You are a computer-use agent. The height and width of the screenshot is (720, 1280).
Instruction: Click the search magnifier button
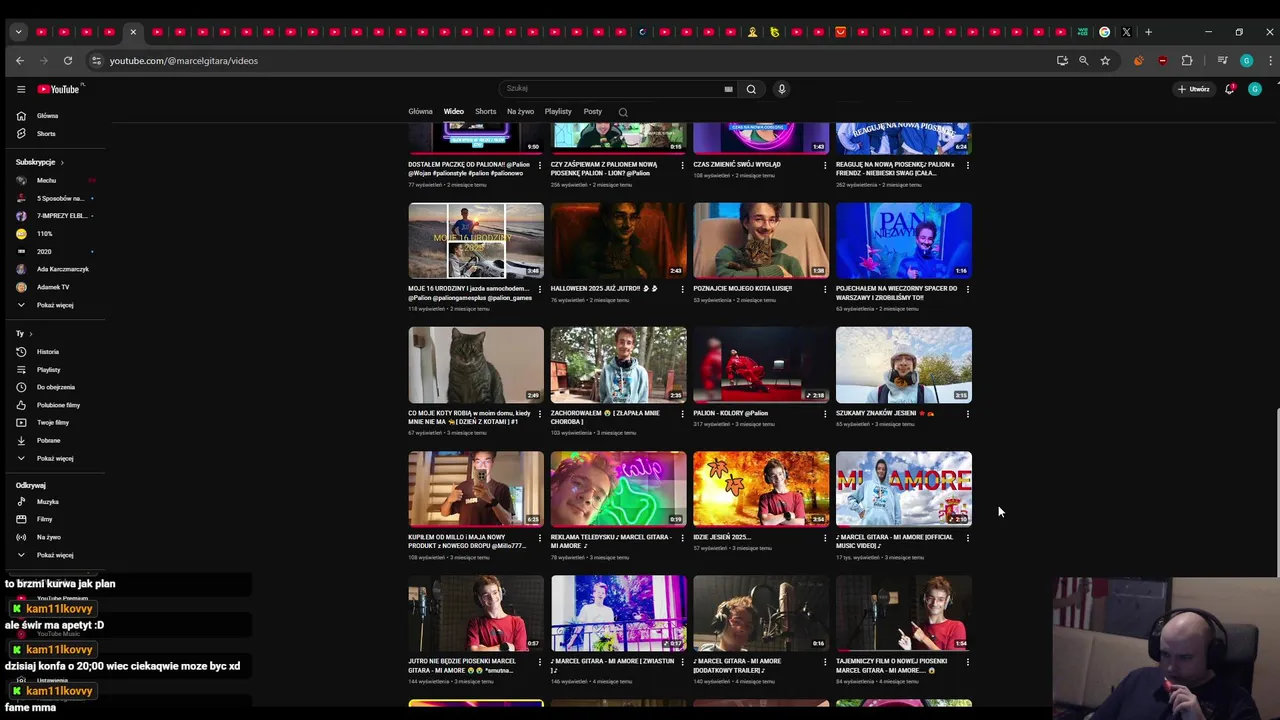[x=751, y=89]
